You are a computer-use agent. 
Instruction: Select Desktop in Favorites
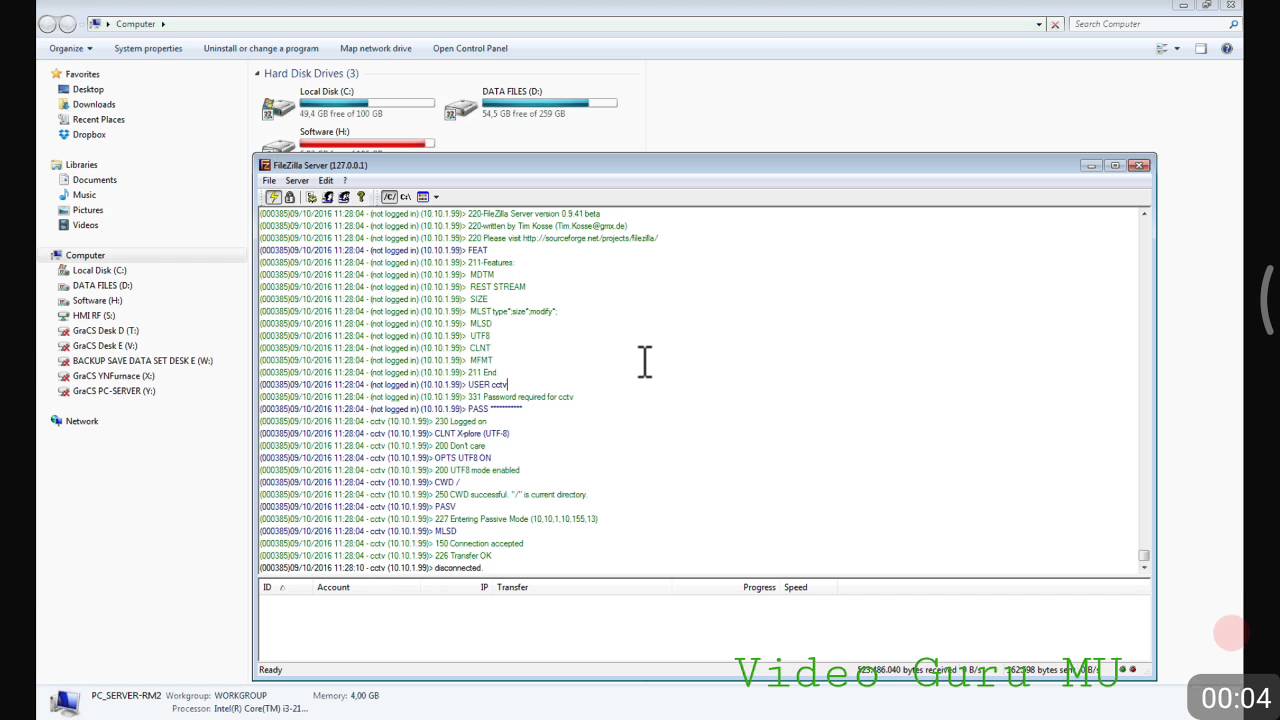88,89
